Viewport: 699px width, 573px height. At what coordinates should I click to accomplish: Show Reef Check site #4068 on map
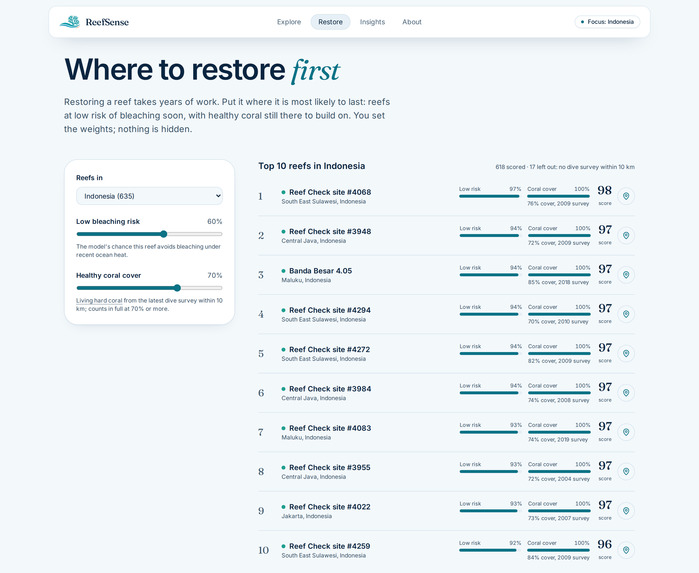pyautogui.click(x=626, y=196)
